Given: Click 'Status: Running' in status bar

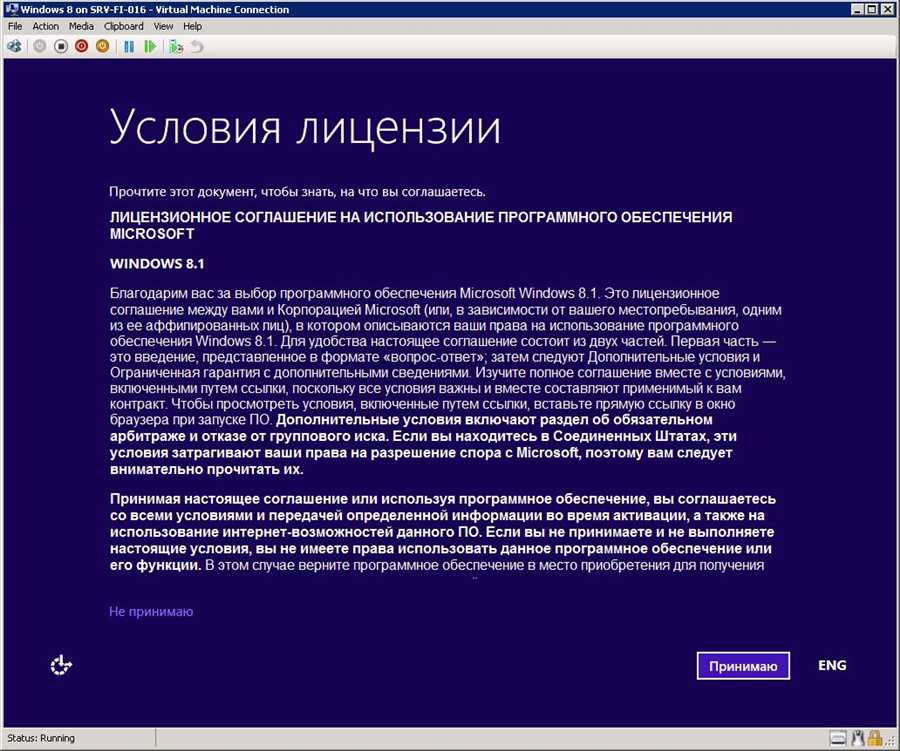Looking at the screenshot, I should [x=41, y=738].
